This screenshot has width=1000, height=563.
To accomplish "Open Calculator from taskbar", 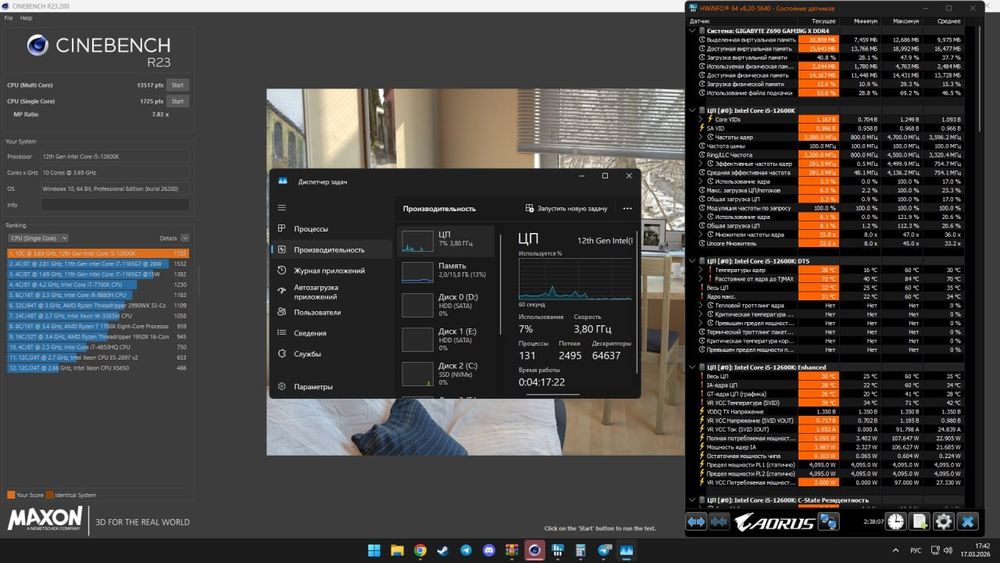I will click(x=580, y=550).
